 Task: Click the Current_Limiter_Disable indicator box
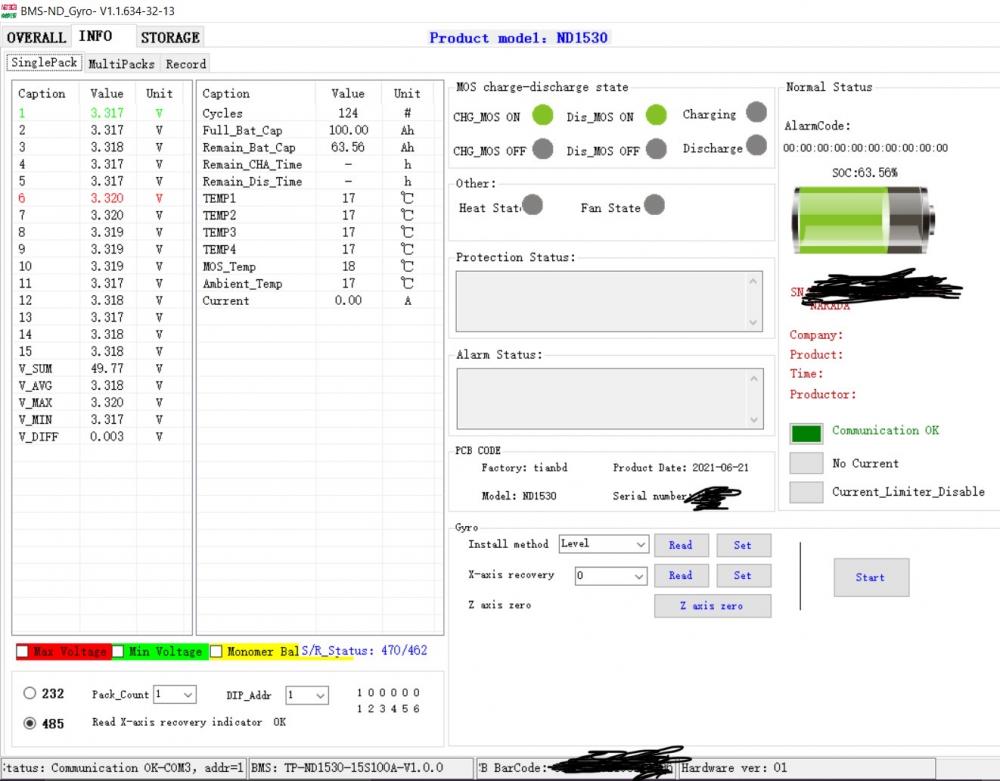[x=806, y=492]
